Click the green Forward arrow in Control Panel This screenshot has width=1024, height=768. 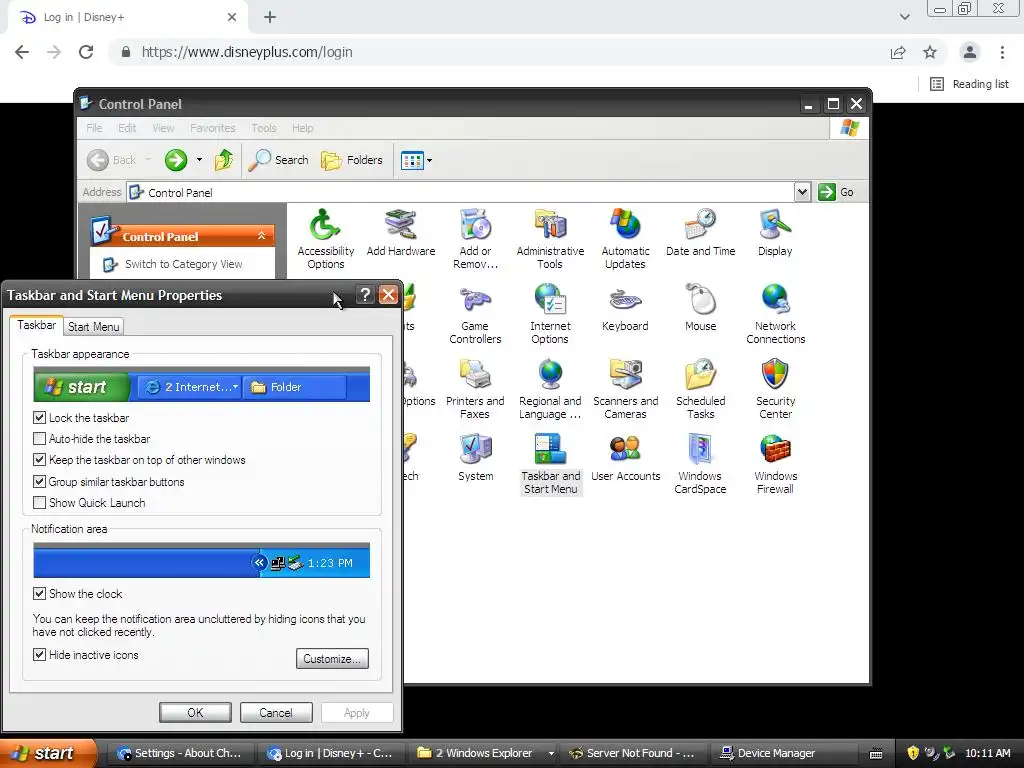pyautogui.click(x=176, y=160)
